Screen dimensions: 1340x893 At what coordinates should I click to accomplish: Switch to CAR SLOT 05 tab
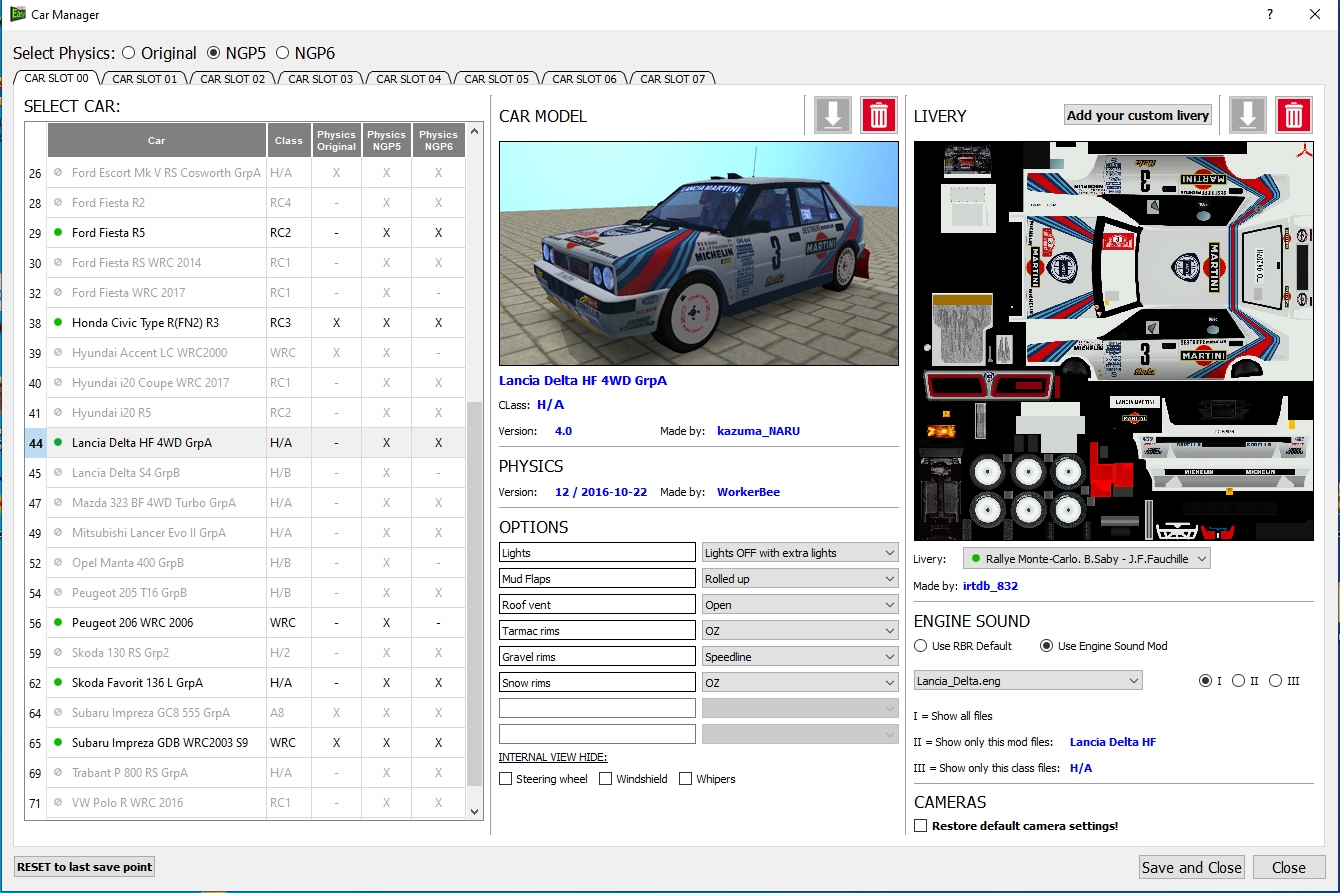[x=496, y=79]
